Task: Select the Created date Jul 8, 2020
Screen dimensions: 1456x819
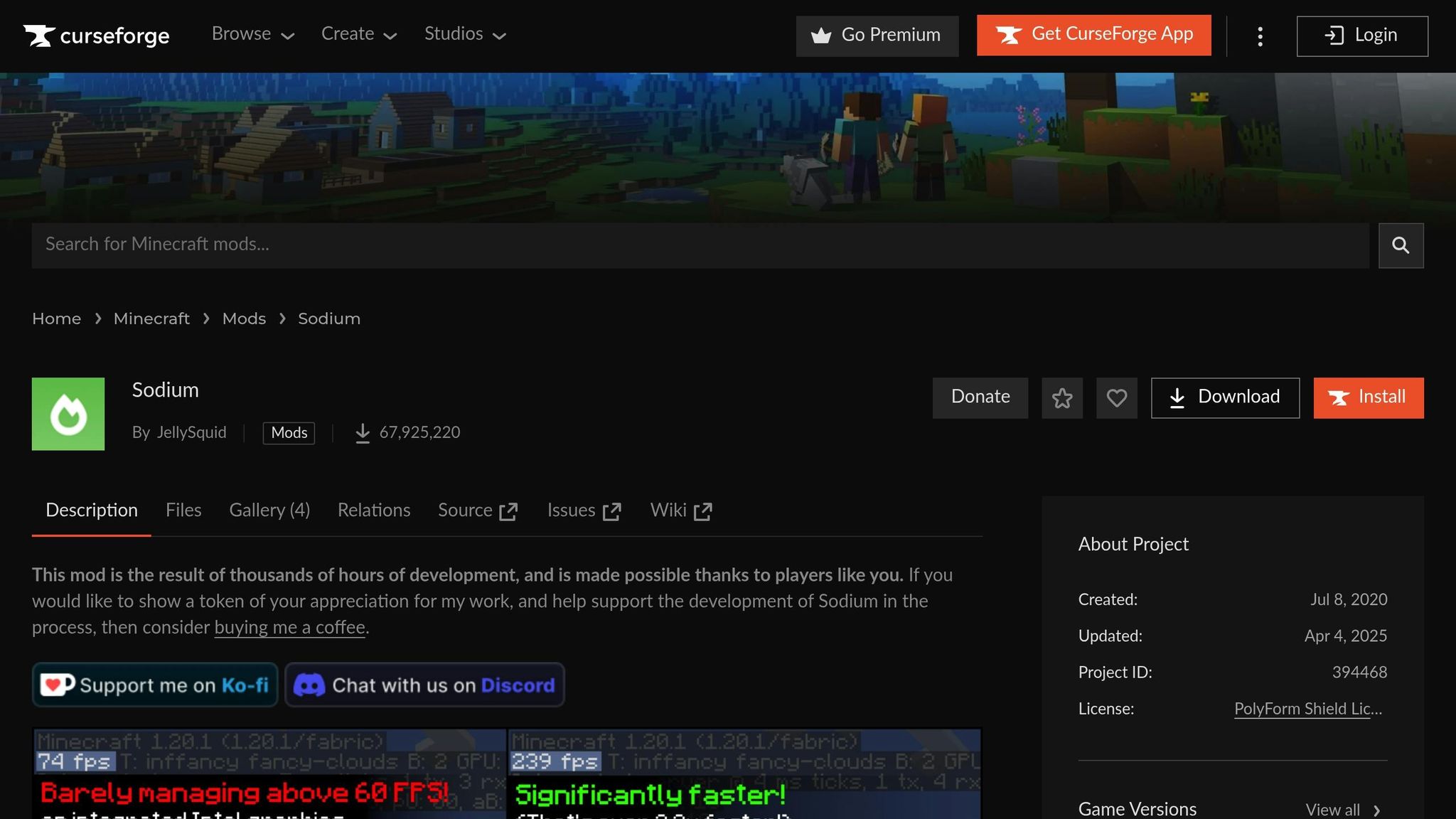Action: click(x=1349, y=599)
